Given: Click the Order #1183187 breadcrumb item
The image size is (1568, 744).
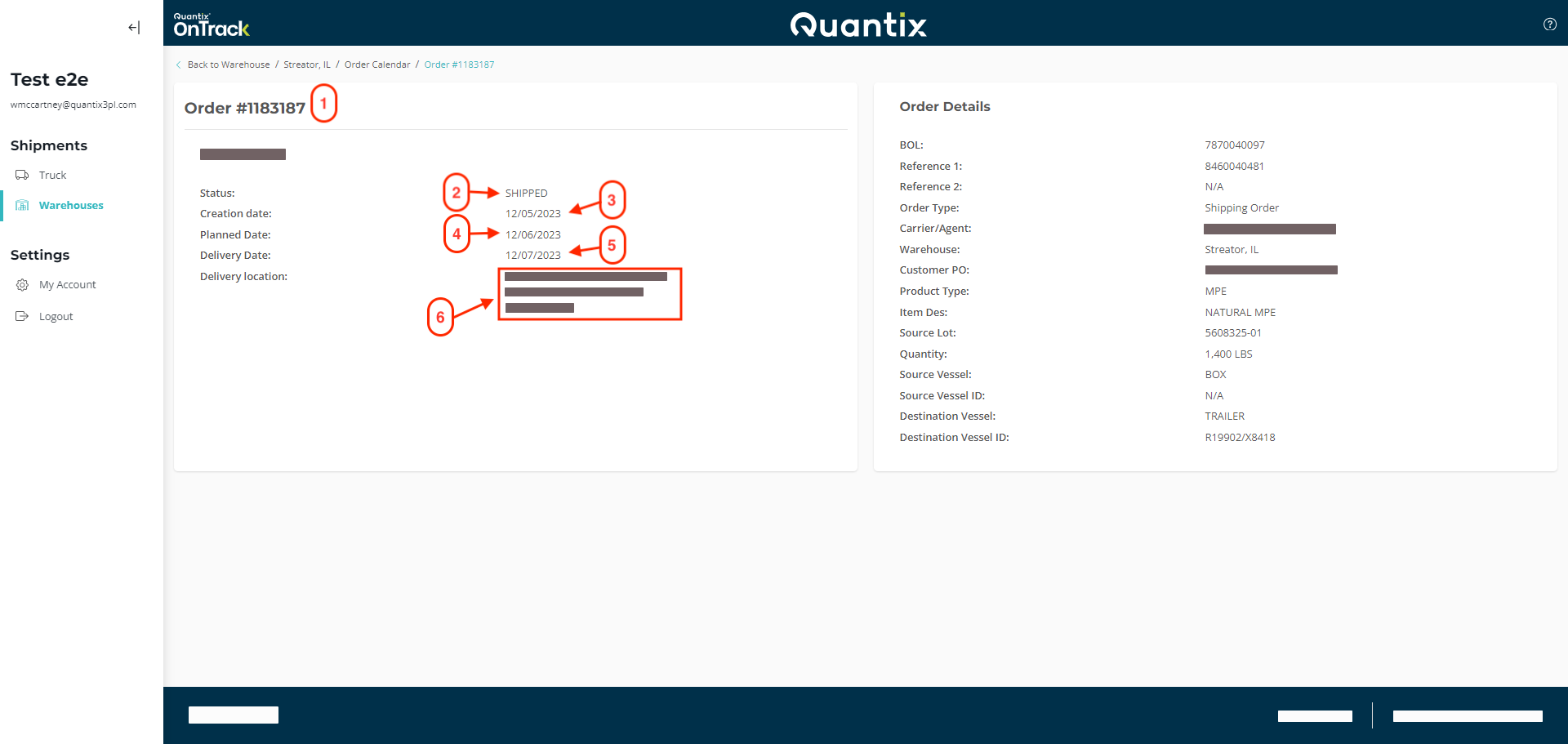Looking at the screenshot, I should tap(459, 65).
